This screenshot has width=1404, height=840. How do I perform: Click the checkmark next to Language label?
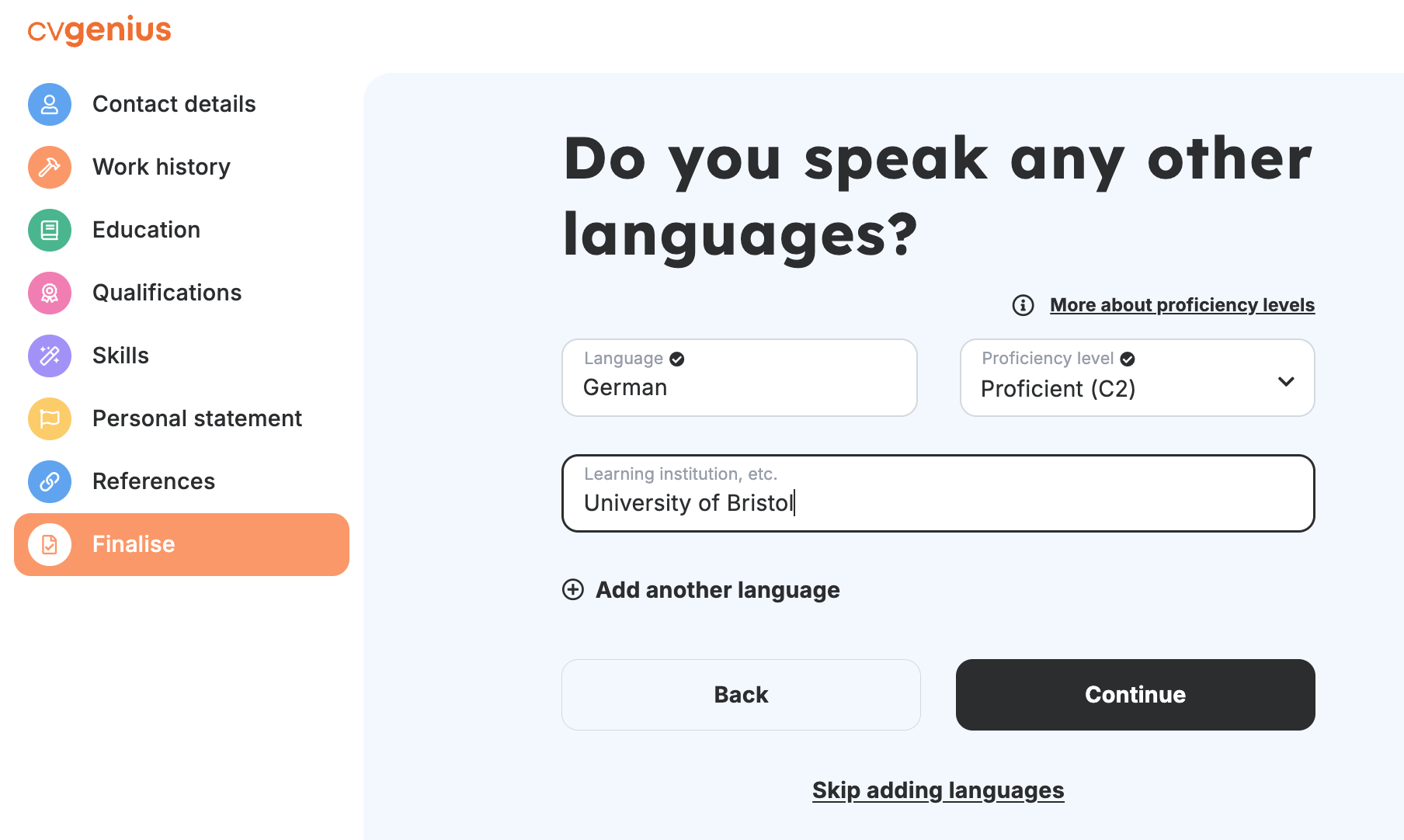tap(676, 359)
